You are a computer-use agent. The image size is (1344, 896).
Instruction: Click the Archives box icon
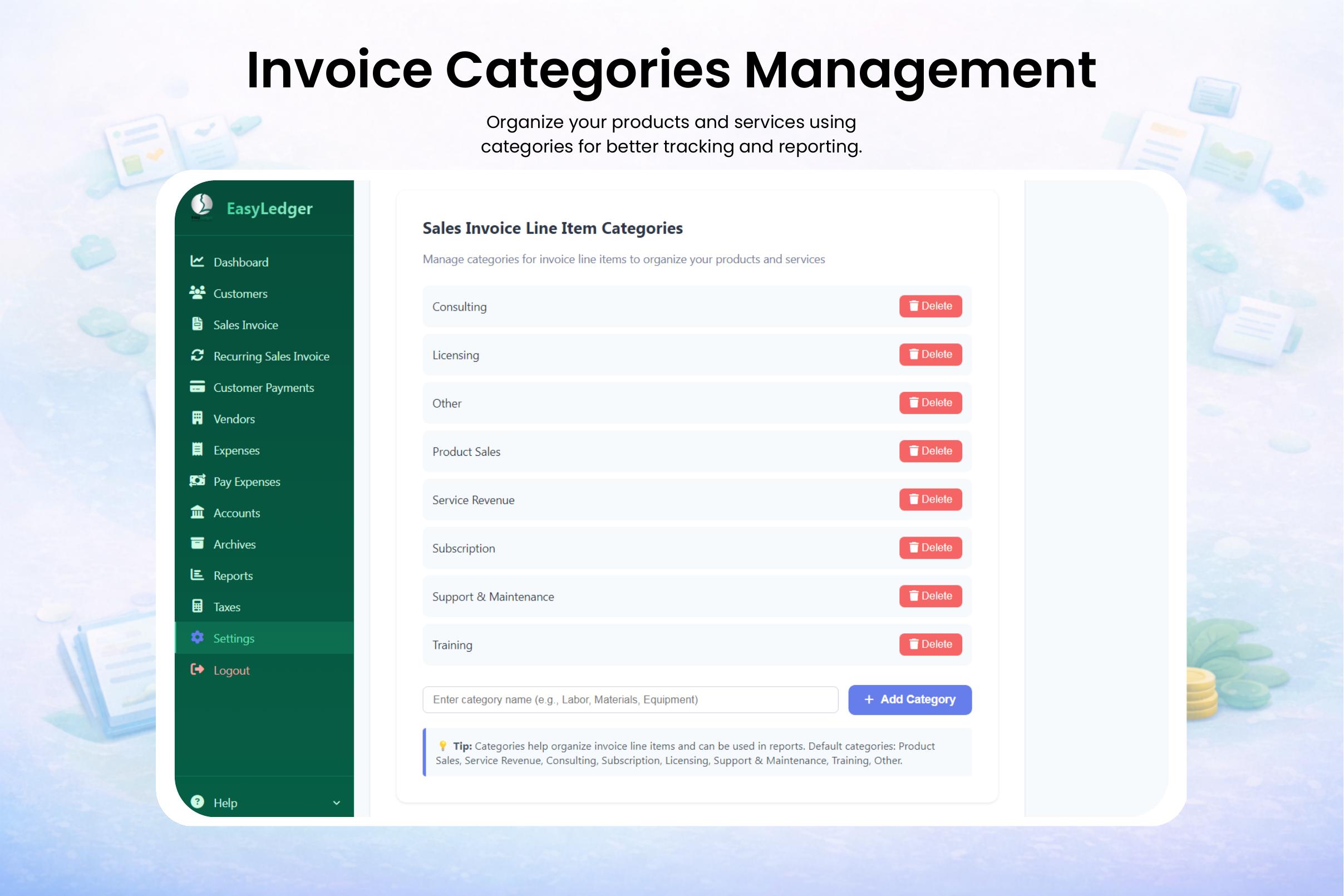[x=197, y=543]
